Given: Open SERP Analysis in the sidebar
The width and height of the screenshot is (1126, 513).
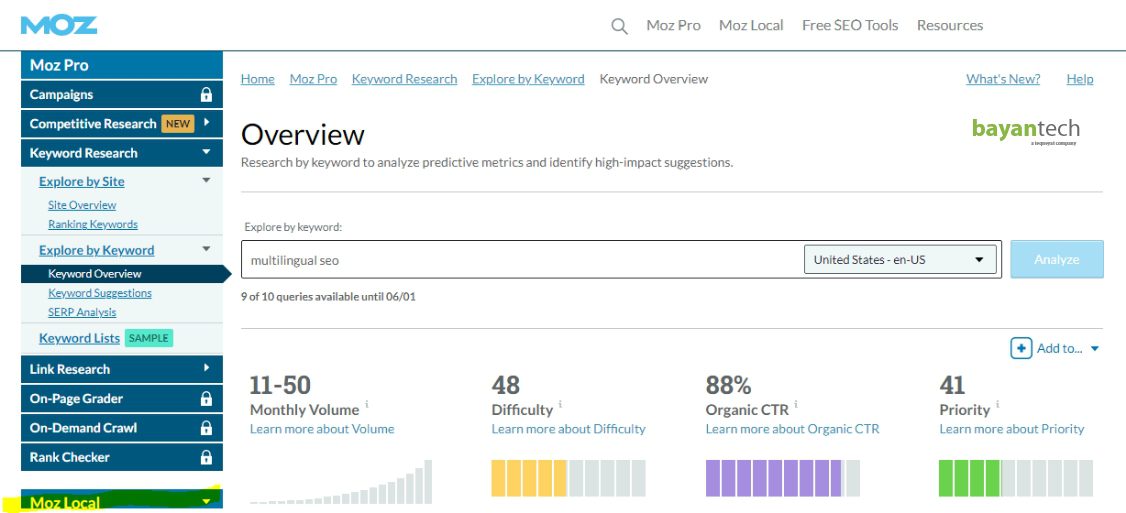Looking at the screenshot, I should [82, 313].
